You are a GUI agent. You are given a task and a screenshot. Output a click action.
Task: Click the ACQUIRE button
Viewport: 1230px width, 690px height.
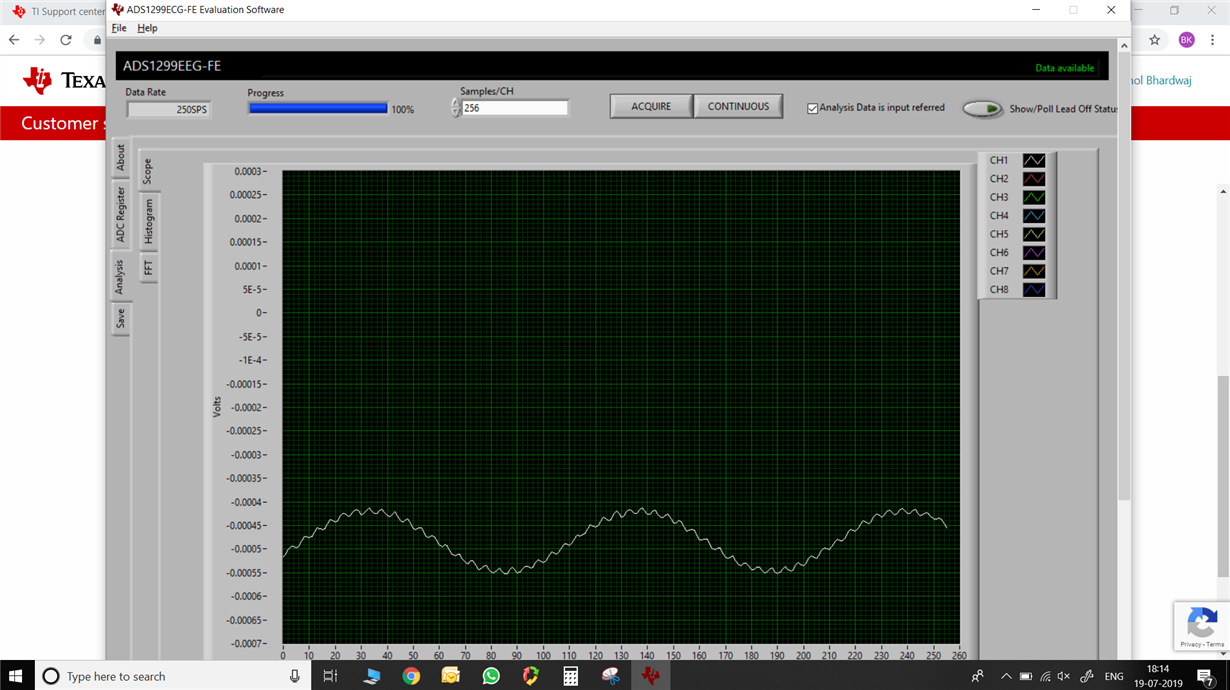click(651, 106)
